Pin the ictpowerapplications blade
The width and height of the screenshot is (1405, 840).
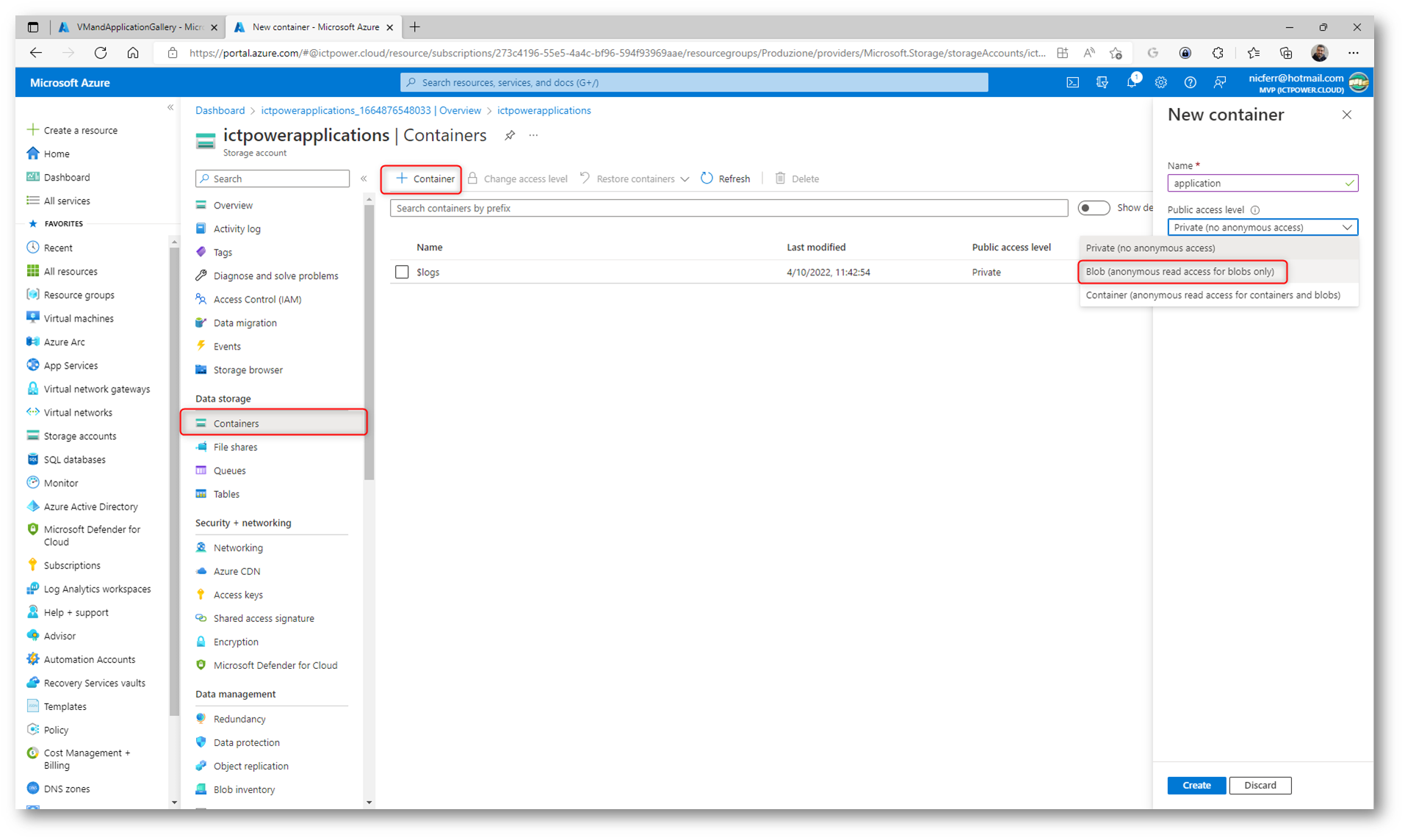coord(509,135)
